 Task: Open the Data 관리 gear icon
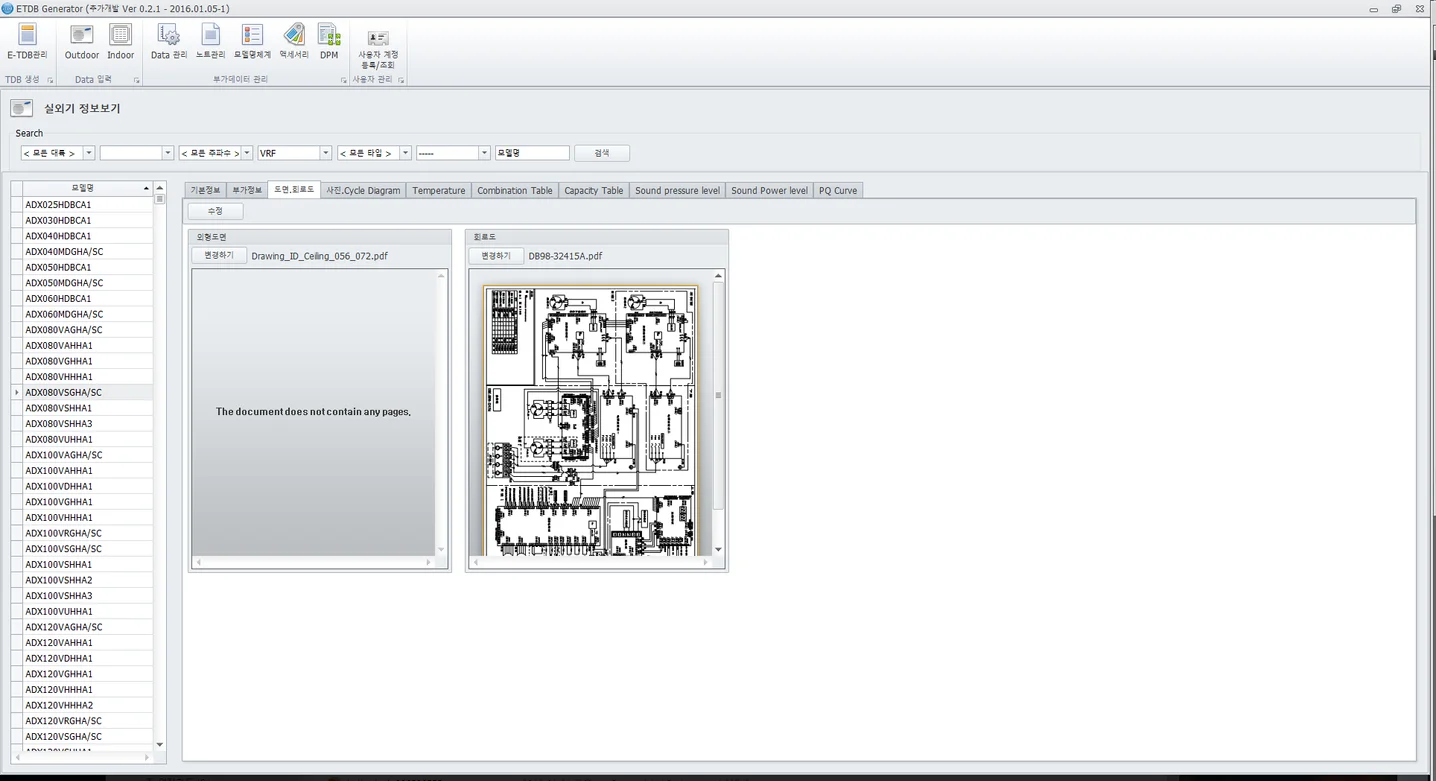169,42
